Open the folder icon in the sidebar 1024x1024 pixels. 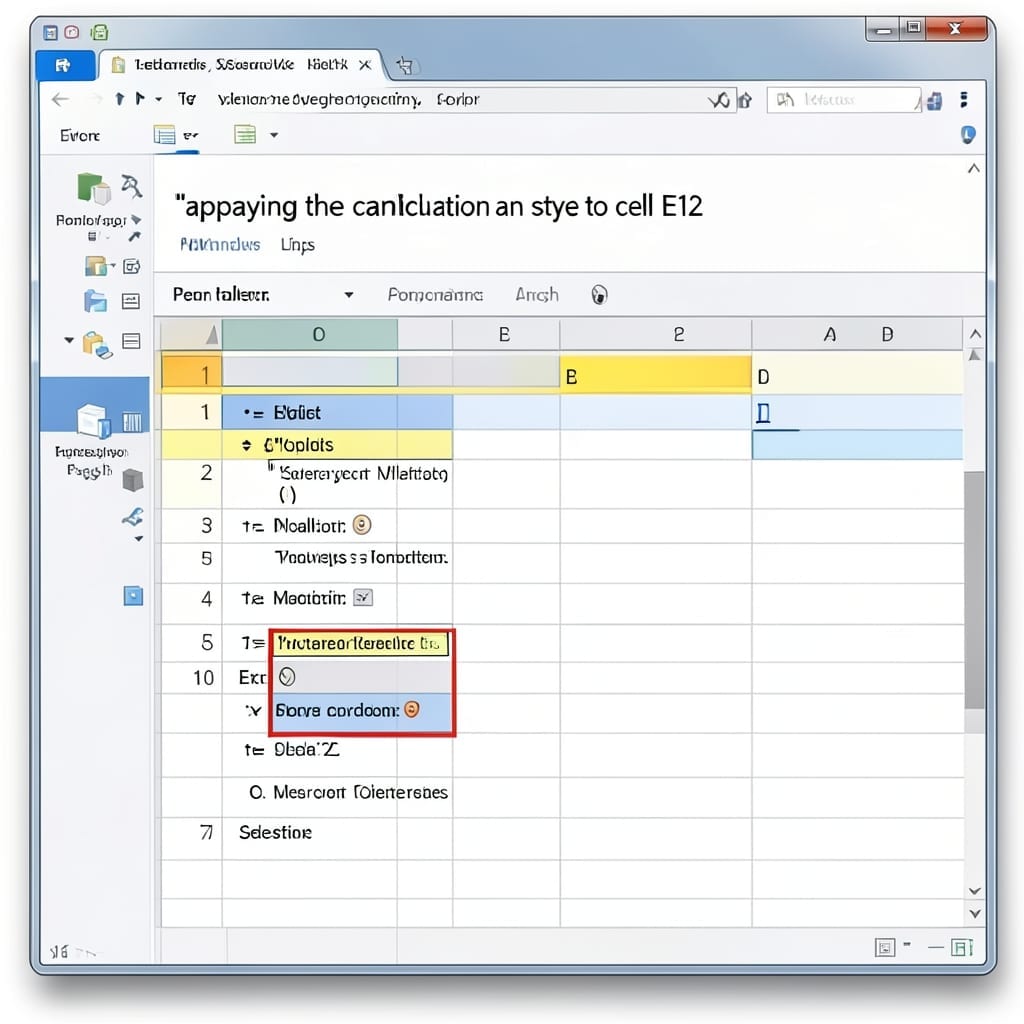pos(96,266)
